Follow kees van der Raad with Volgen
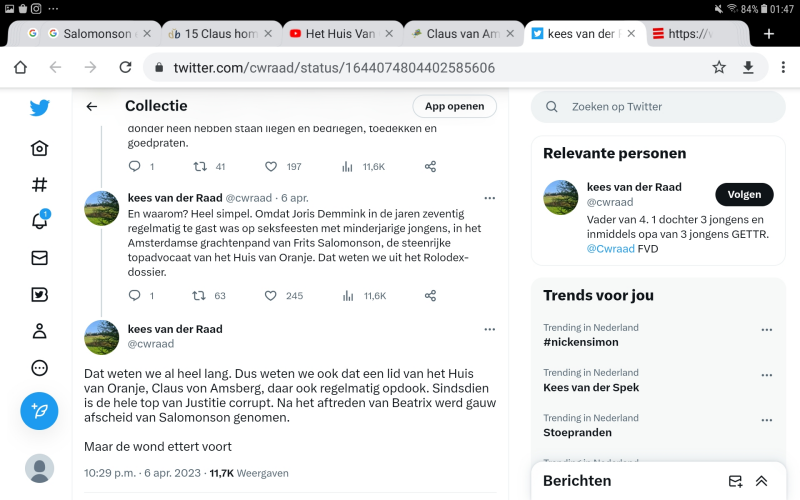The image size is (800, 500). coord(744,194)
